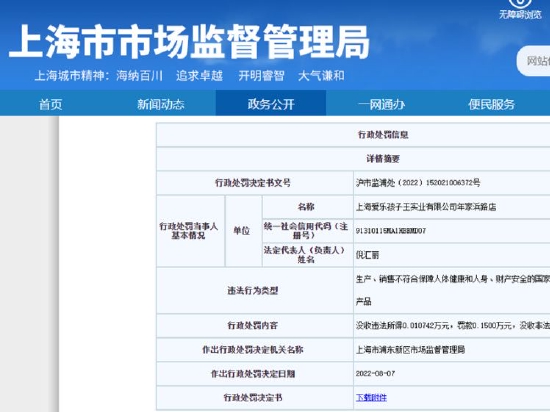Select the 作出行政处罚决定日期 label
The width and height of the screenshot is (550, 412).
pos(253,374)
